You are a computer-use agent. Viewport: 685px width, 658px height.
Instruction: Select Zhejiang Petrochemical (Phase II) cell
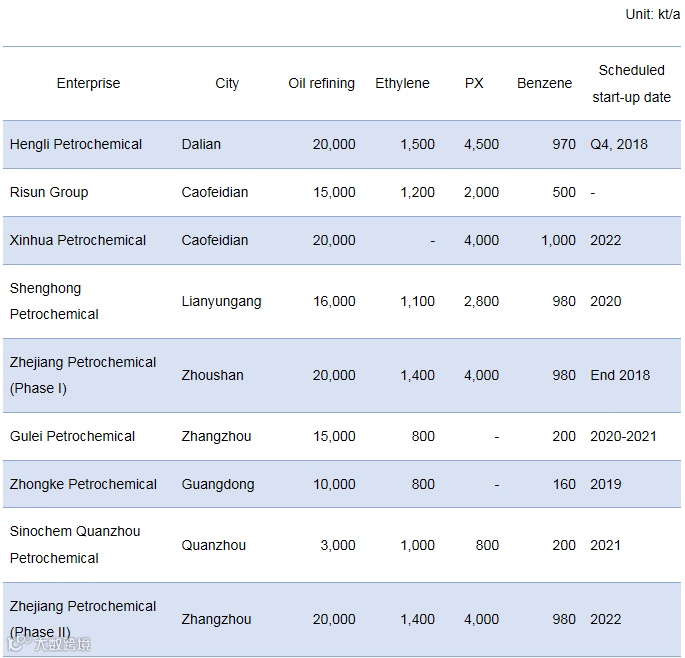(83, 619)
